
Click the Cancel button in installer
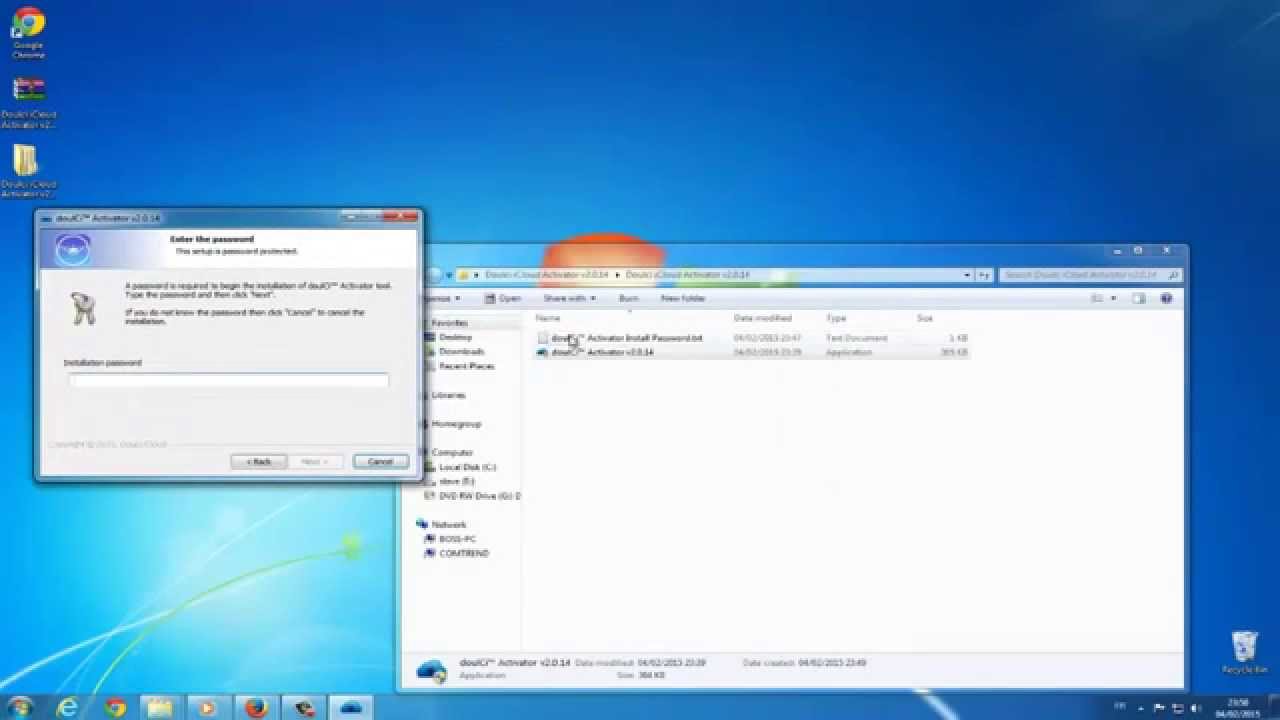pos(380,461)
